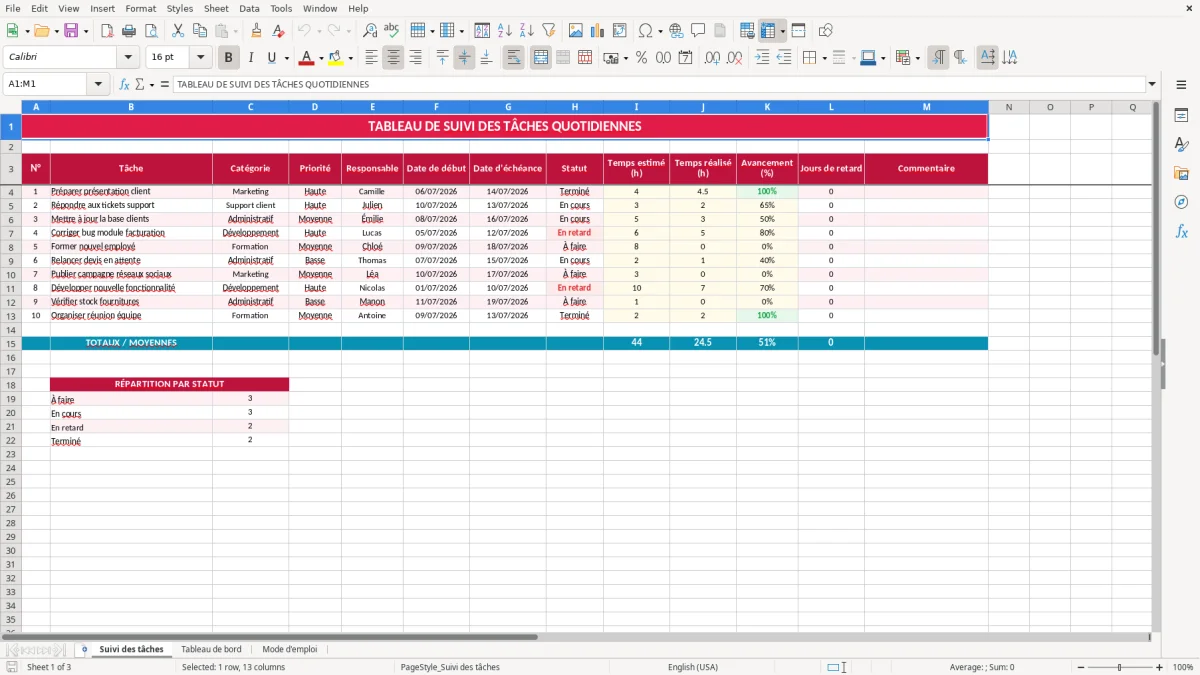
Task: Toggle Center Vertically alignment
Action: [x=464, y=58]
